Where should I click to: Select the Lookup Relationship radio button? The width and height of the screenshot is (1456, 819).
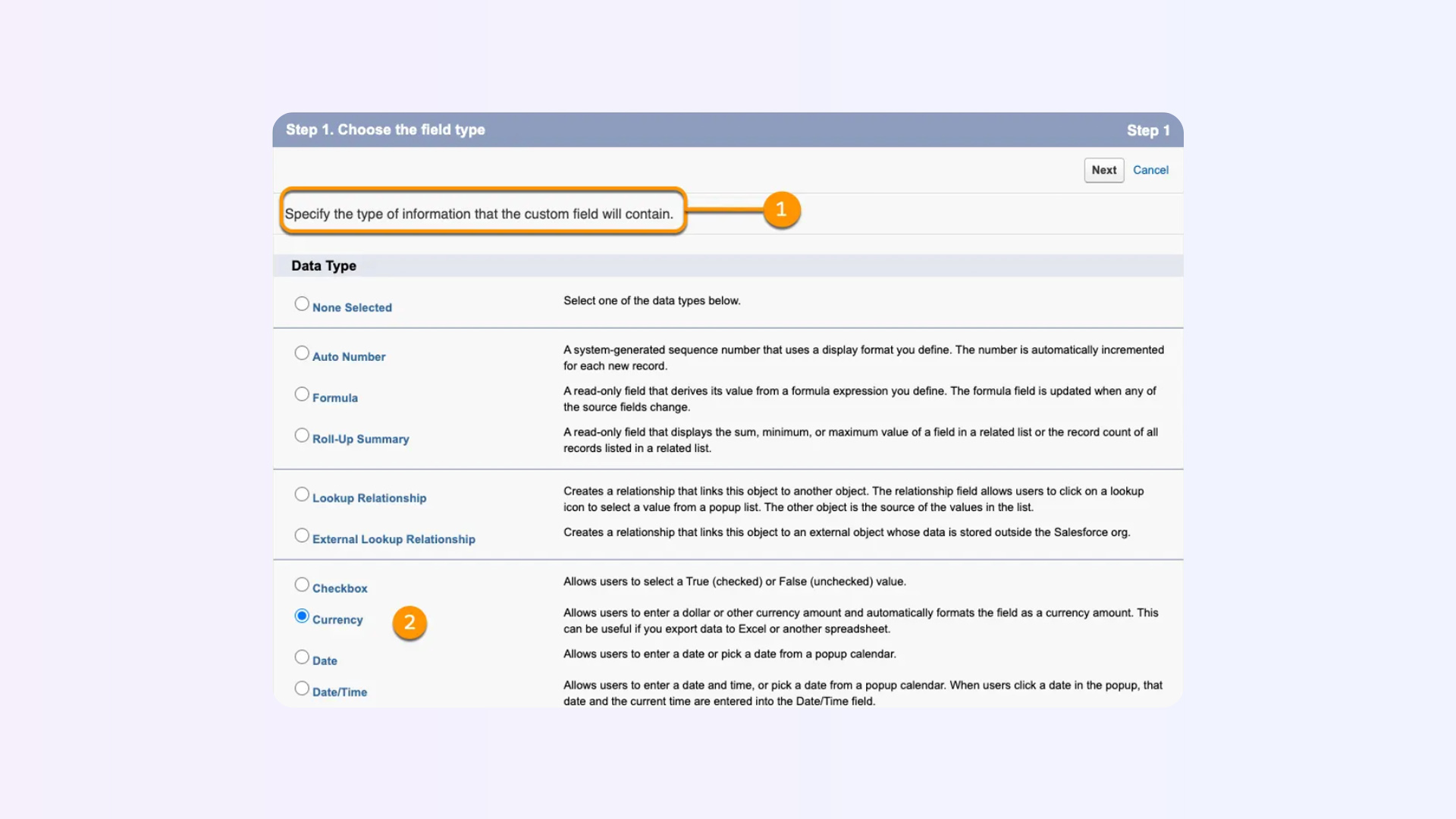point(302,494)
